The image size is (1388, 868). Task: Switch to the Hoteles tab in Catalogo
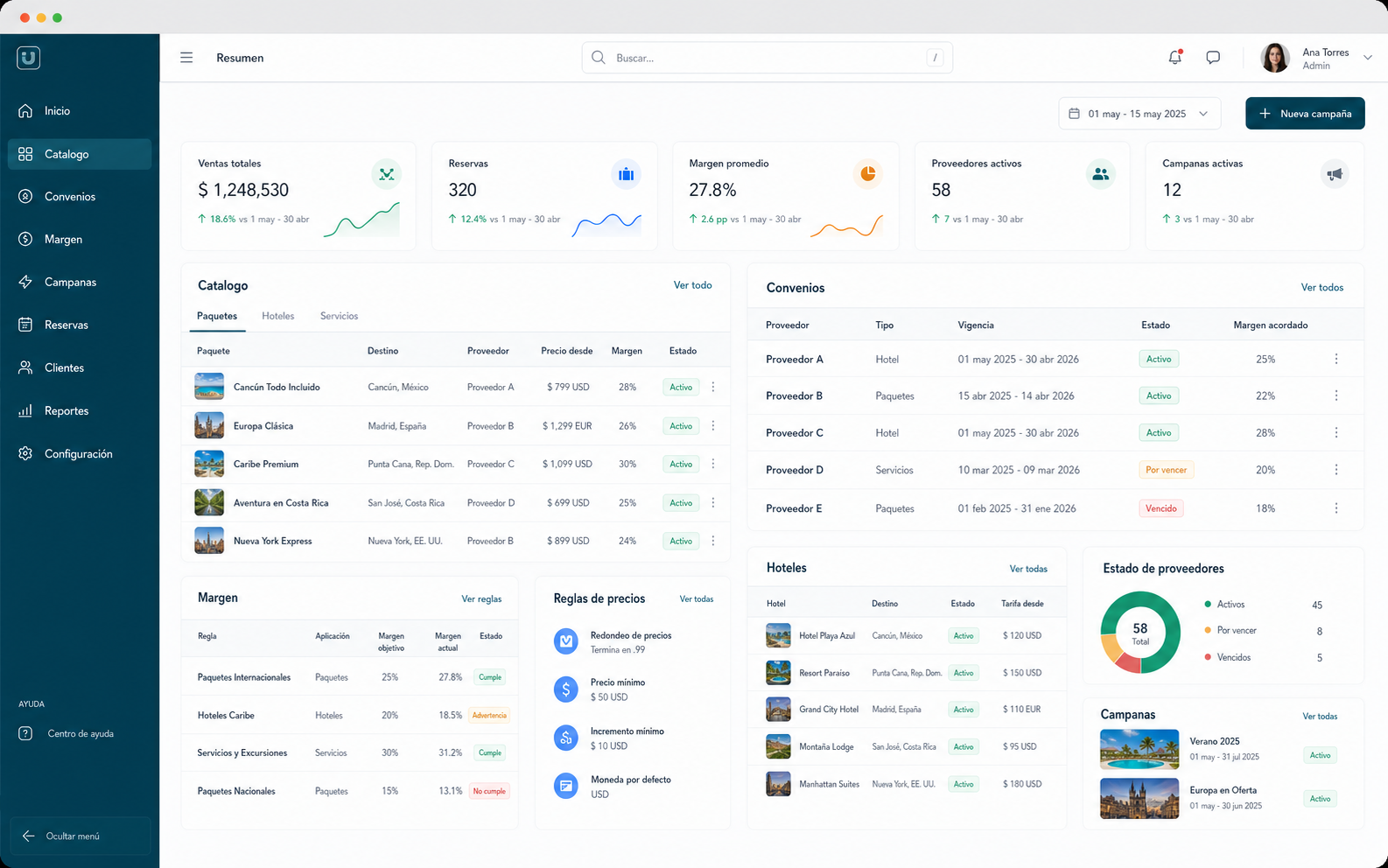pyautogui.click(x=277, y=316)
